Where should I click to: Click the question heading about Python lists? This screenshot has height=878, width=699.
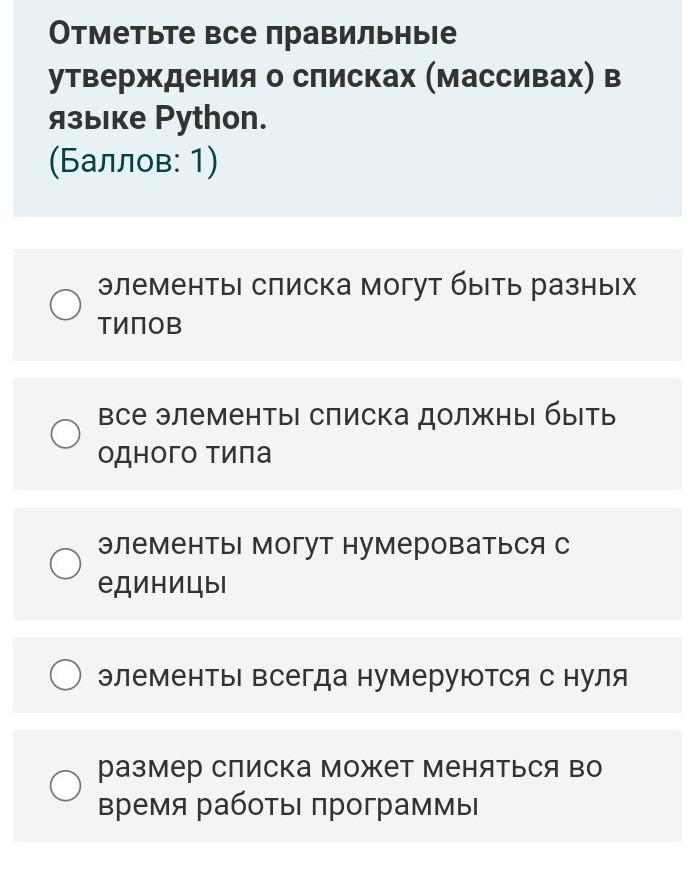[335, 75]
